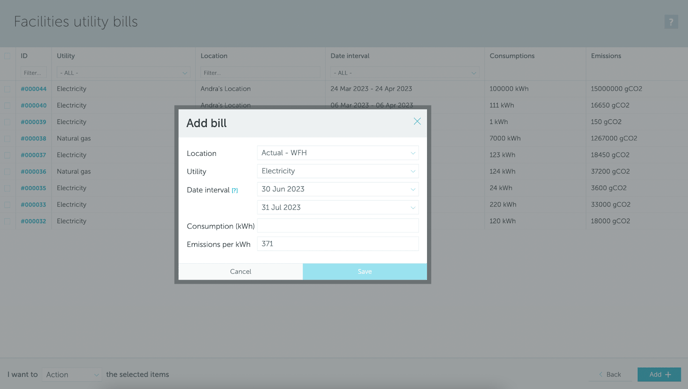Open the Date interval filter dropdown

pyautogui.click(x=405, y=73)
